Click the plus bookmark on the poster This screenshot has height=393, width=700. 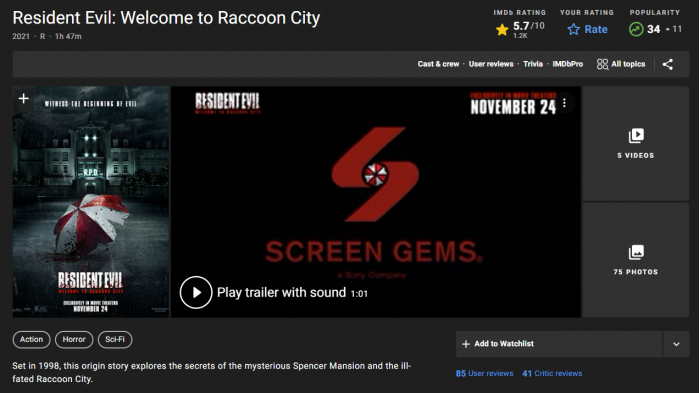point(24,98)
